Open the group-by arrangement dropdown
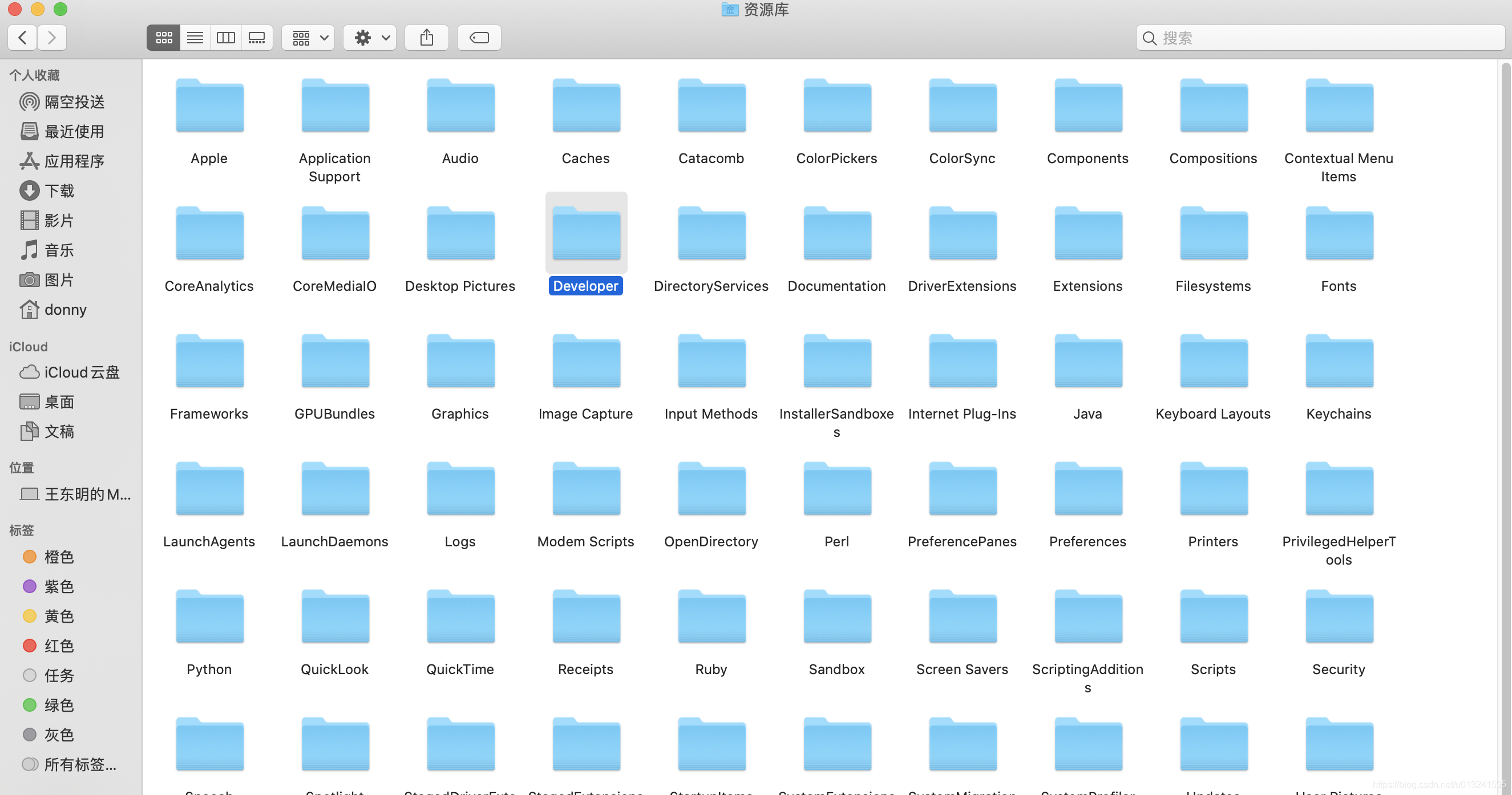 point(309,38)
